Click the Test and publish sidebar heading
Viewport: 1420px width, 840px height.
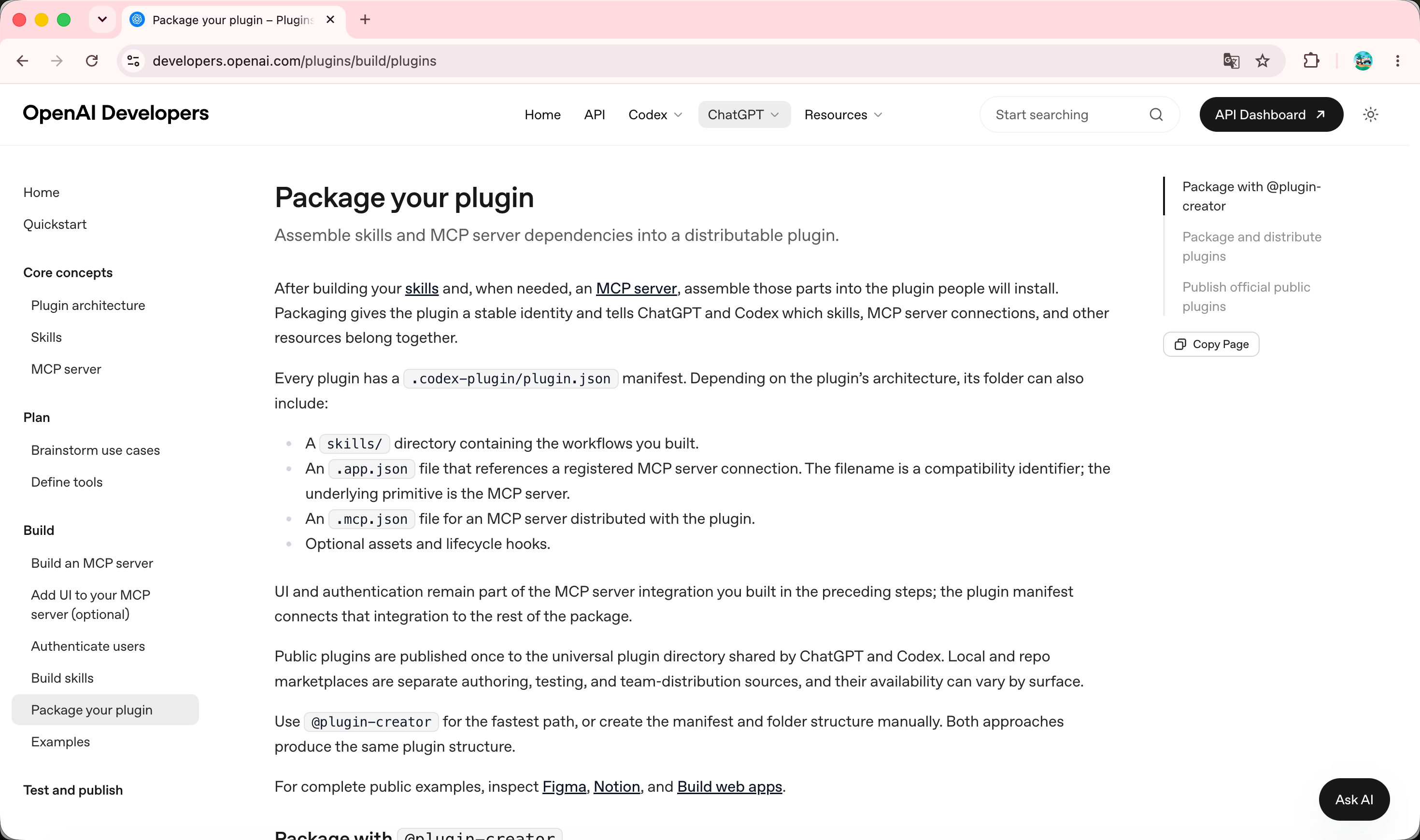coord(73,790)
